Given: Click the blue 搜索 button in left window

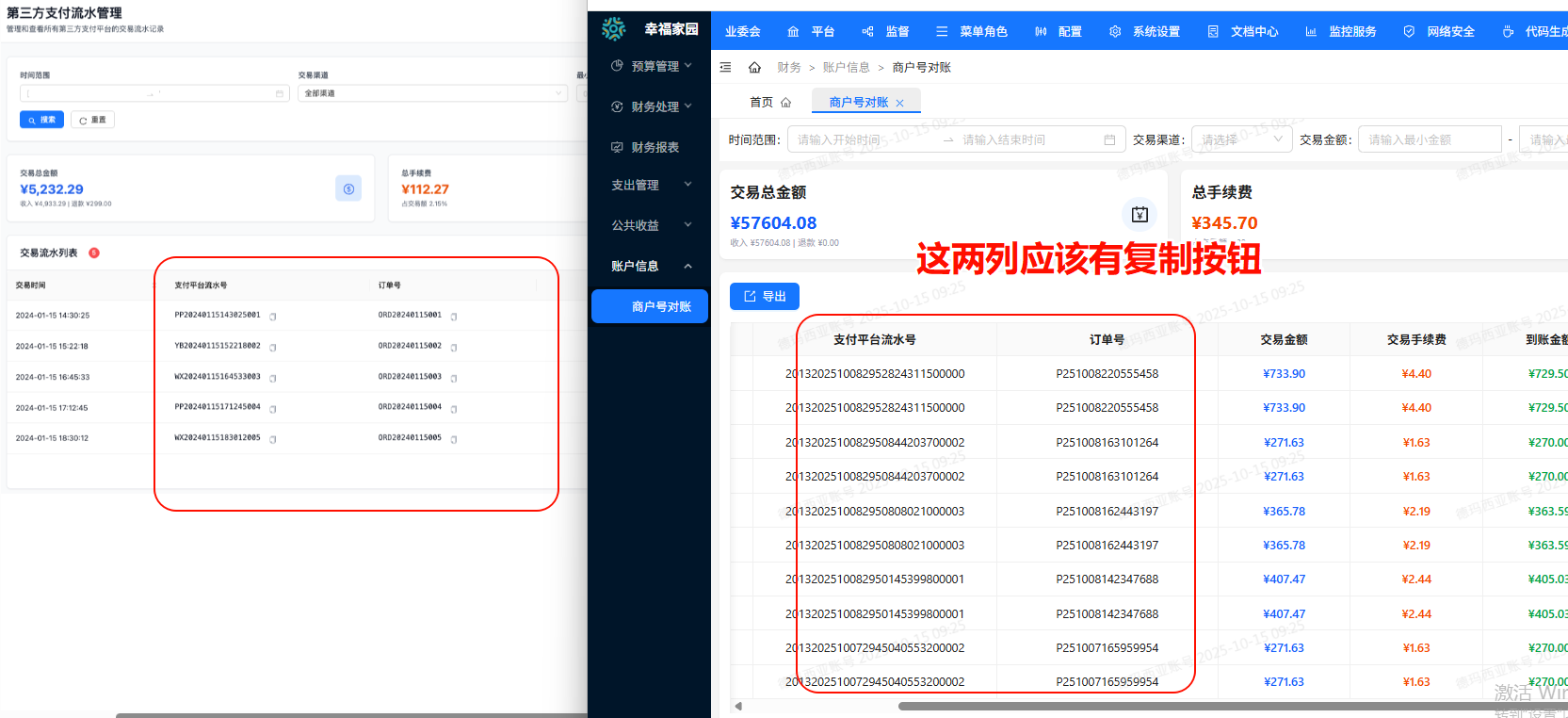Looking at the screenshot, I should pos(41,120).
